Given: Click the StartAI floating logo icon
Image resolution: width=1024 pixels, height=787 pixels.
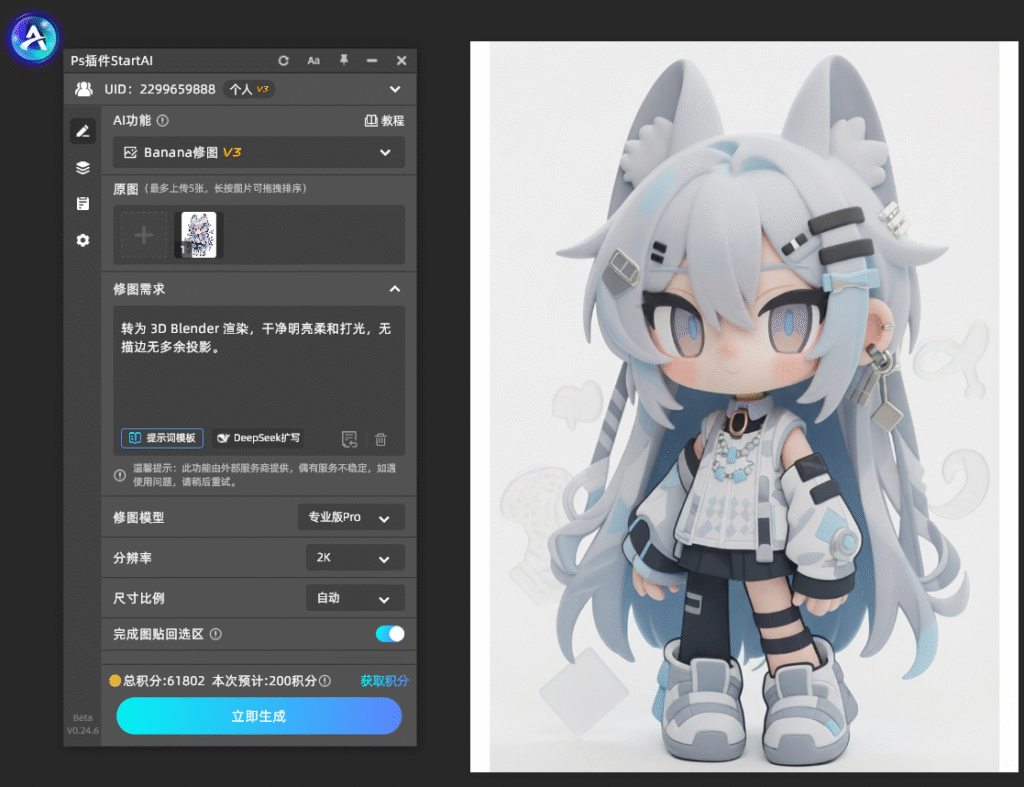Looking at the screenshot, I should 34,38.
